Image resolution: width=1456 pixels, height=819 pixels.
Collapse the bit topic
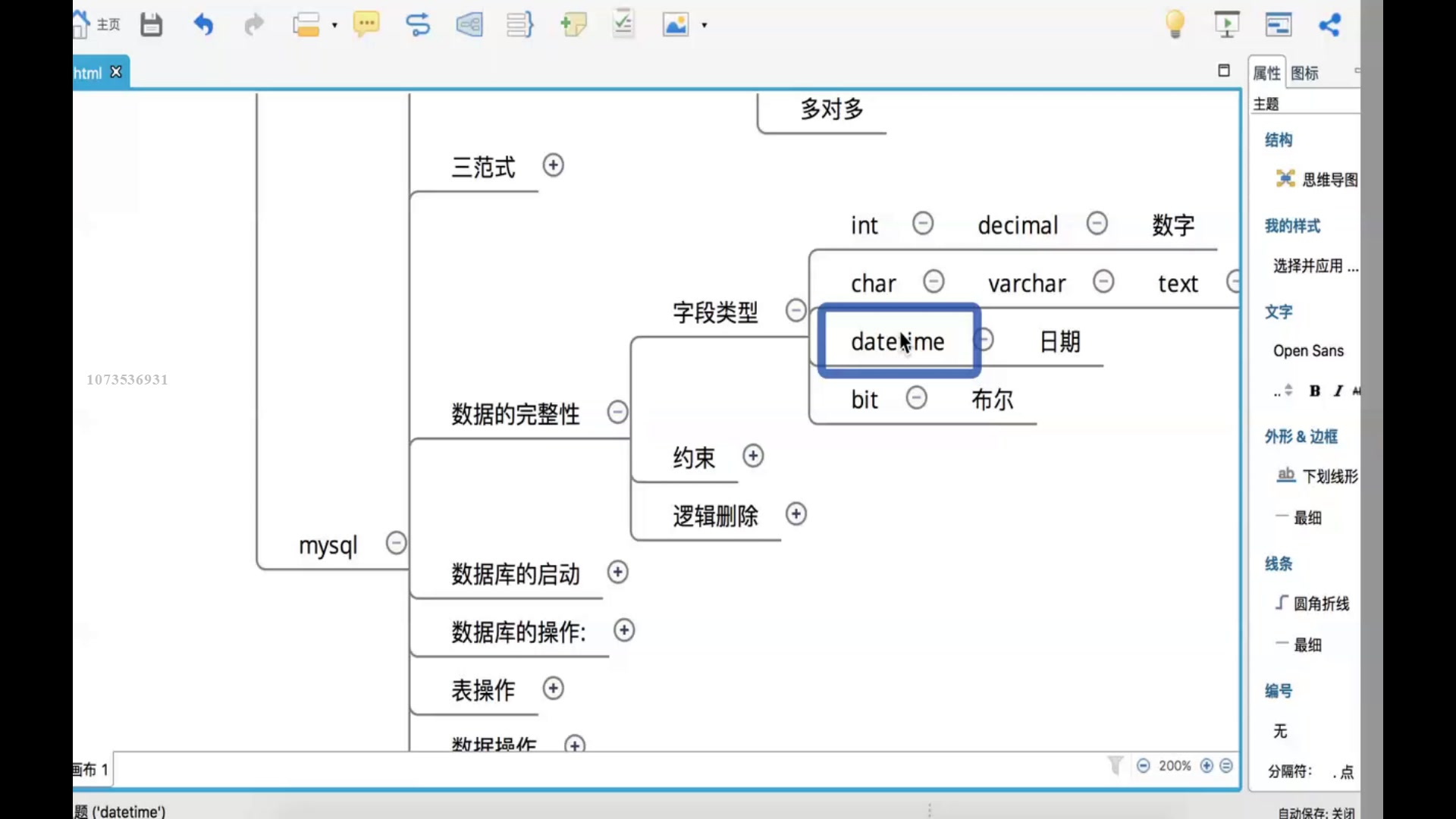917,398
